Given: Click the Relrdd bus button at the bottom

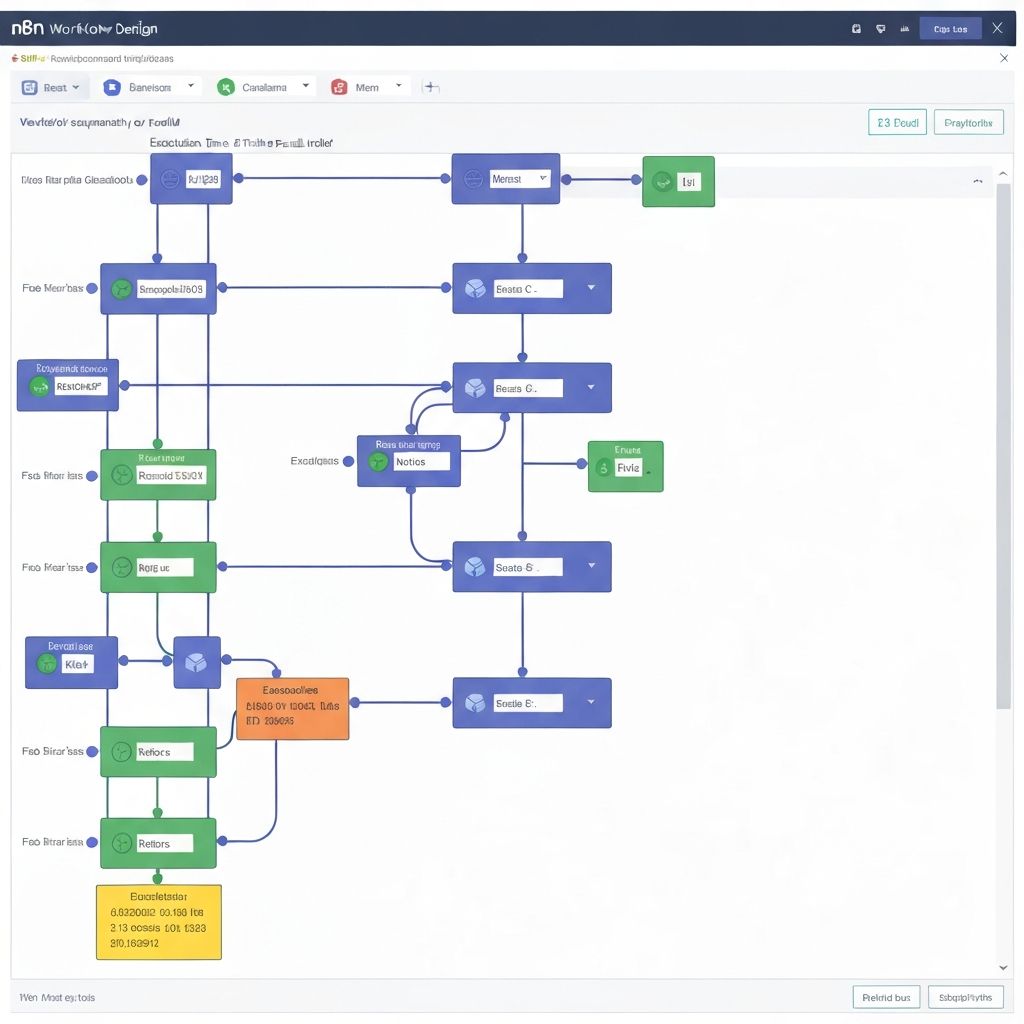Looking at the screenshot, I should coord(886,997).
